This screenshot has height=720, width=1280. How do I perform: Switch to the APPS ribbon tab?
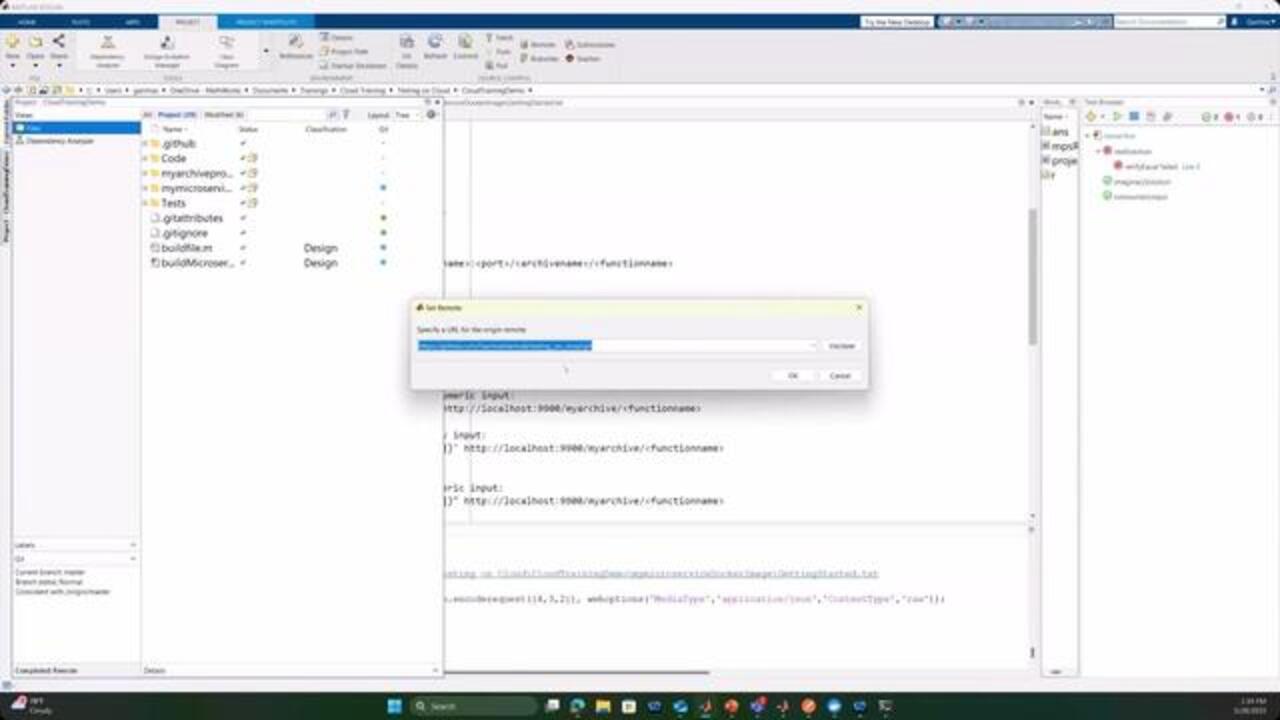click(x=133, y=21)
